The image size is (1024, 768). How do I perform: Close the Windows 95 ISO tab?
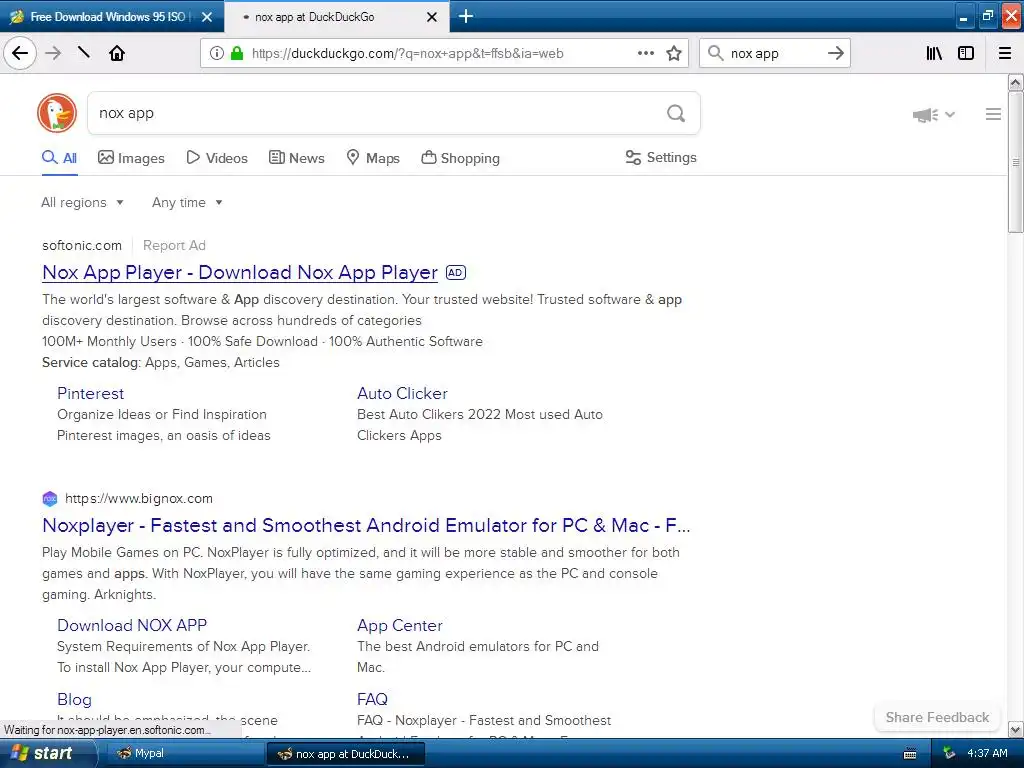tap(207, 17)
